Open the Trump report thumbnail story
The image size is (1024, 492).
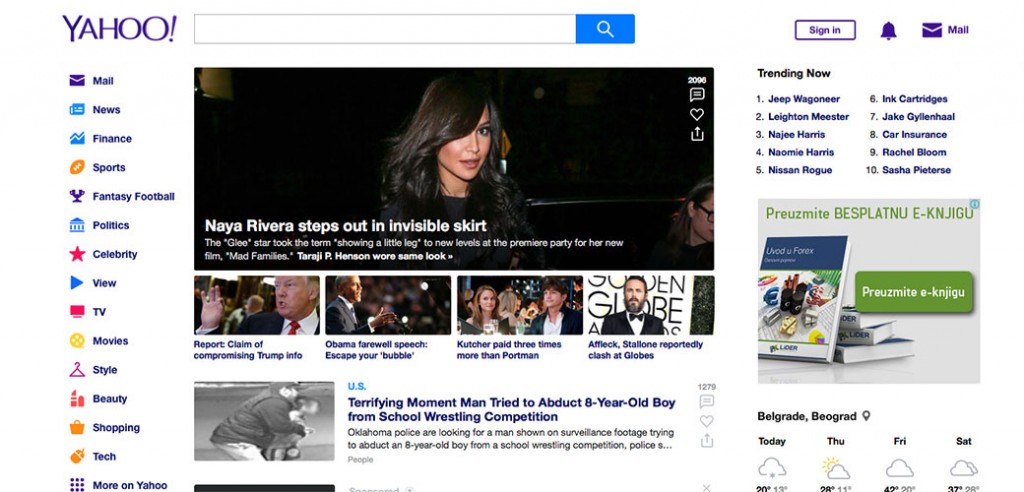tap(257, 305)
